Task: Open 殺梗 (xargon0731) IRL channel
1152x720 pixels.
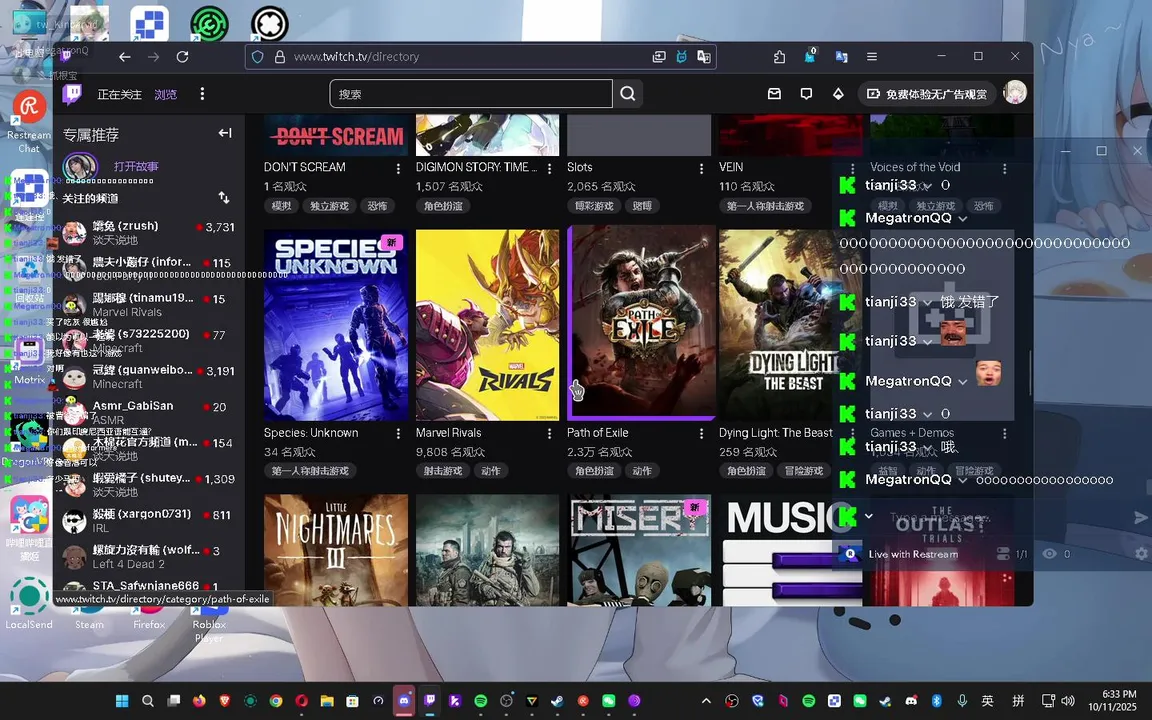Action: coord(149,520)
